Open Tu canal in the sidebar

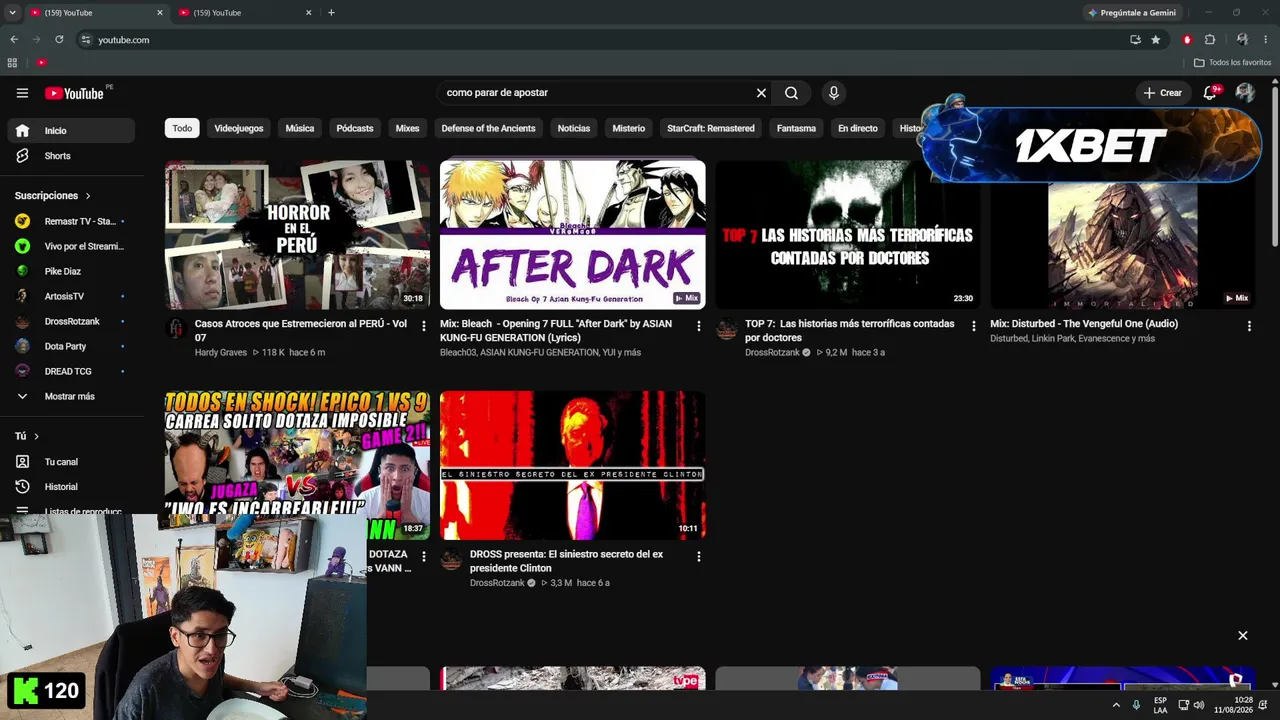click(71, 462)
